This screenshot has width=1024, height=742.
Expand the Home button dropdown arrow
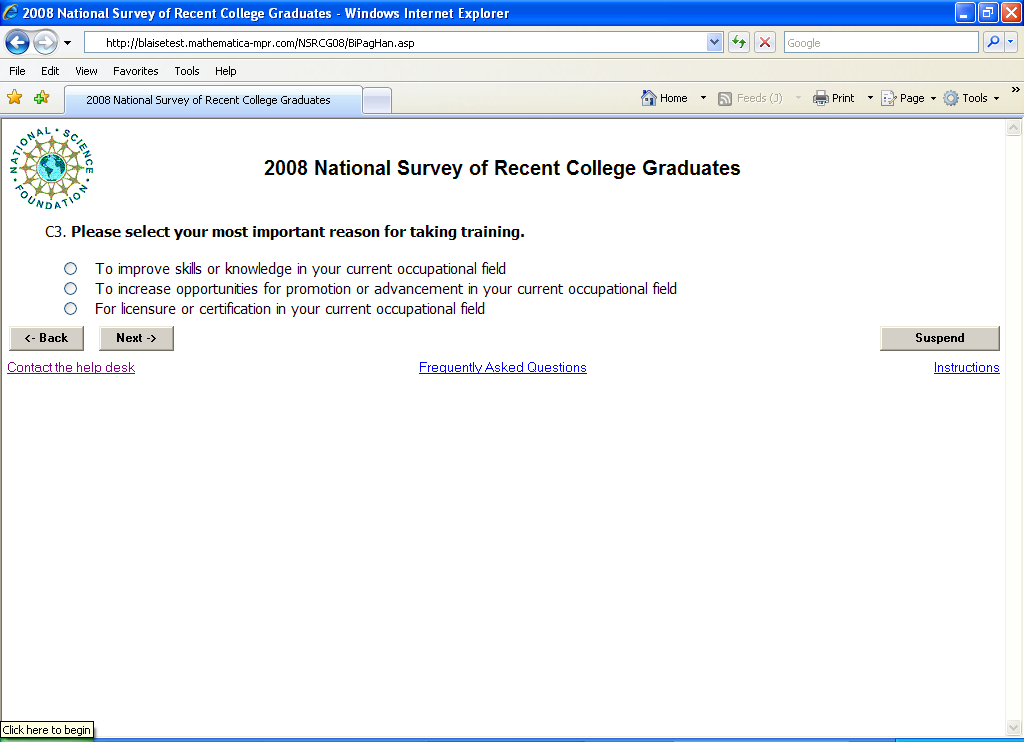point(703,98)
